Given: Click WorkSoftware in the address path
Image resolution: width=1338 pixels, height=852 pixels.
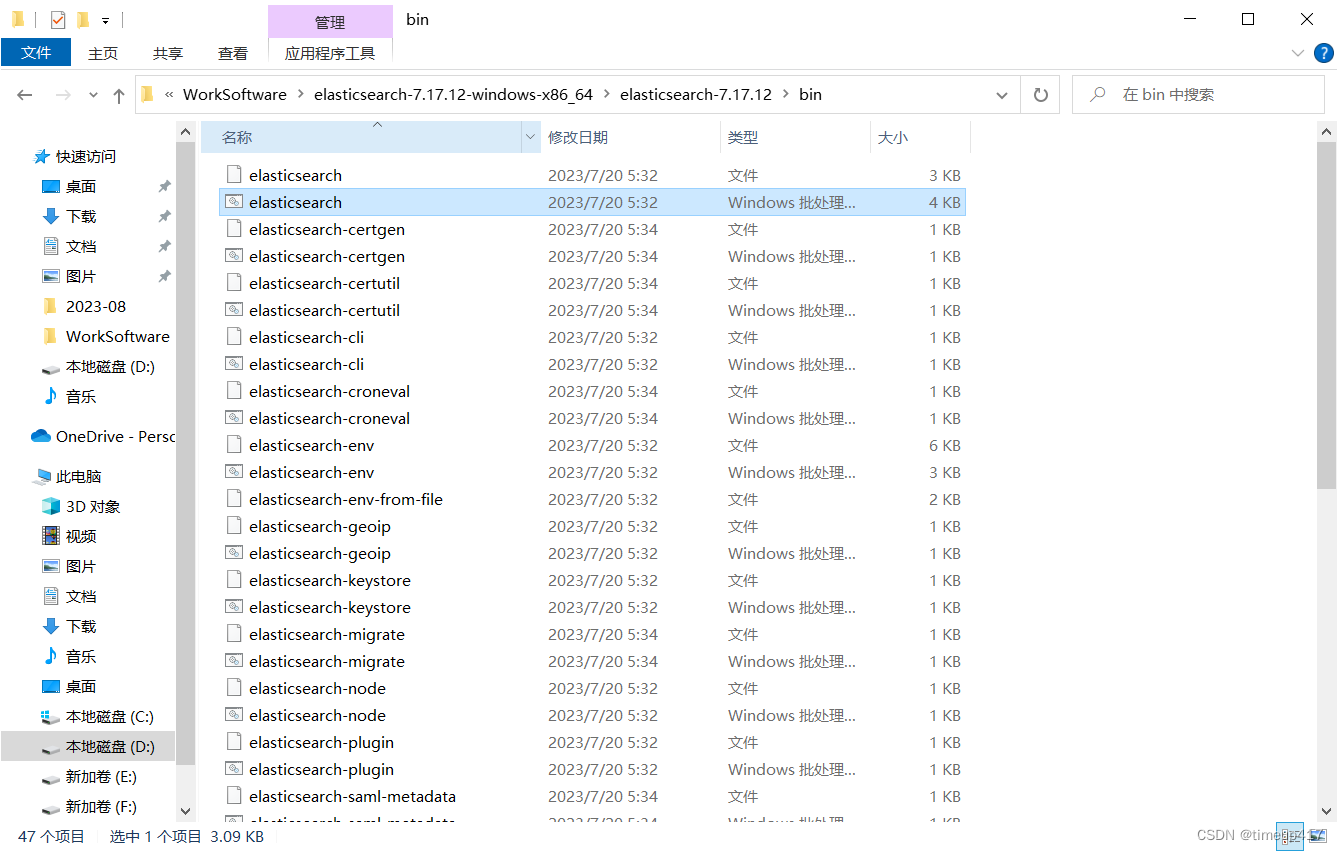Looking at the screenshot, I should coord(234,95).
